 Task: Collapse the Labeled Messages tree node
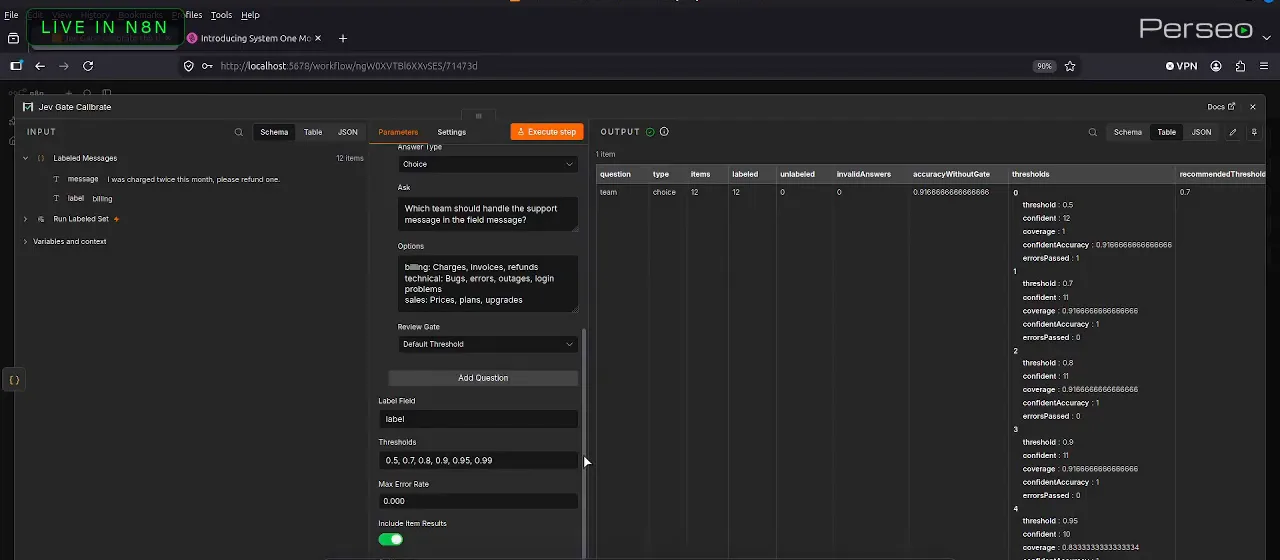[x=26, y=158]
